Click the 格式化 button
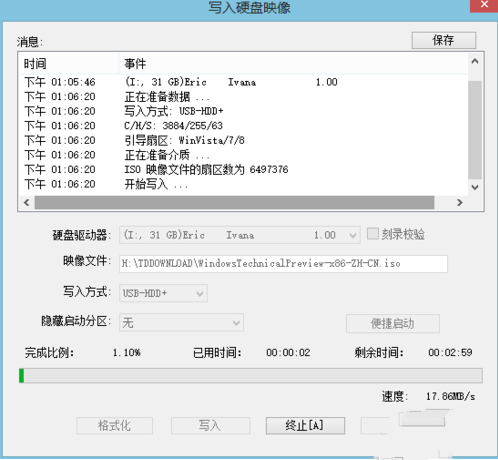 click(114, 425)
